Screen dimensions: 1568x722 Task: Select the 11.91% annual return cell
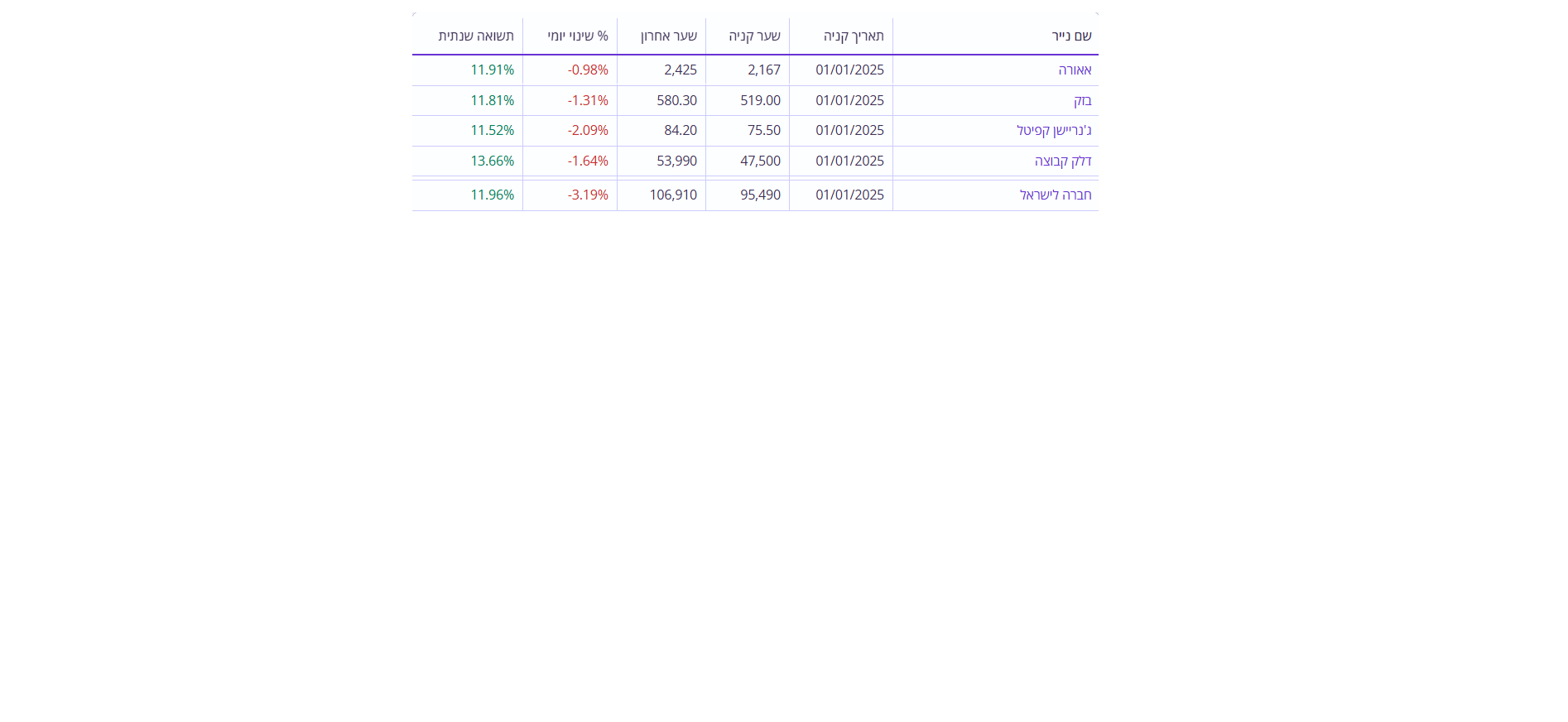(492, 70)
